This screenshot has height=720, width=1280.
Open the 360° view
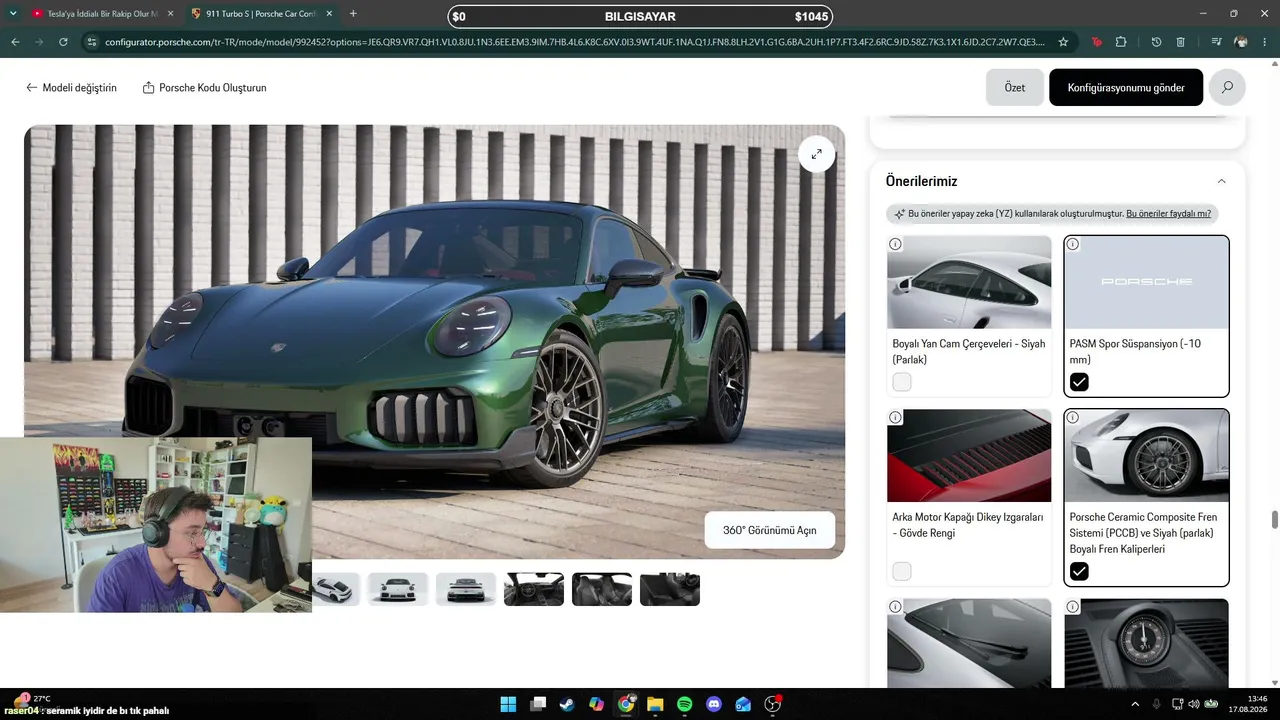click(x=770, y=530)
